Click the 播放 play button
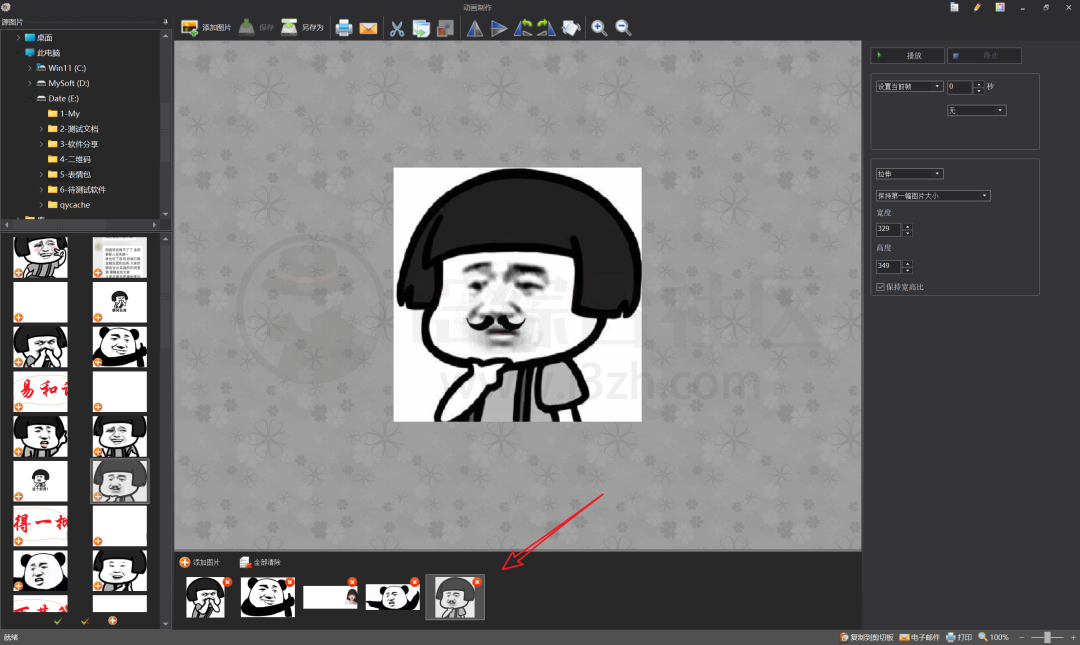1080x645 pixels. coord(907,55)
